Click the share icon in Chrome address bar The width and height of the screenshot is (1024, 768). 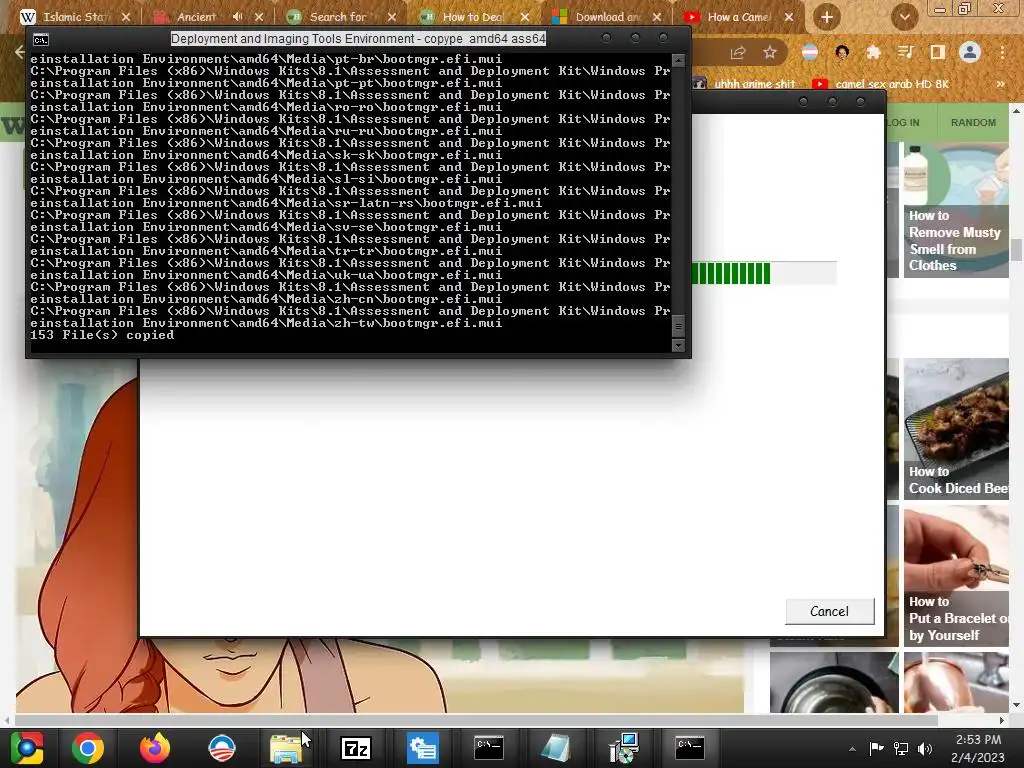pyautogui.click(x=738, y=52)
